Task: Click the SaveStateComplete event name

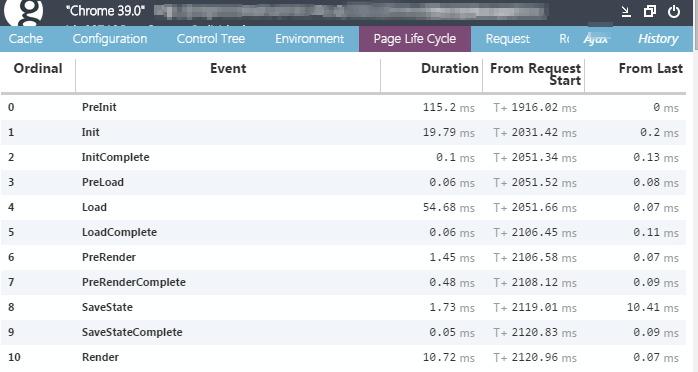Action: click(x=132, y=332)
